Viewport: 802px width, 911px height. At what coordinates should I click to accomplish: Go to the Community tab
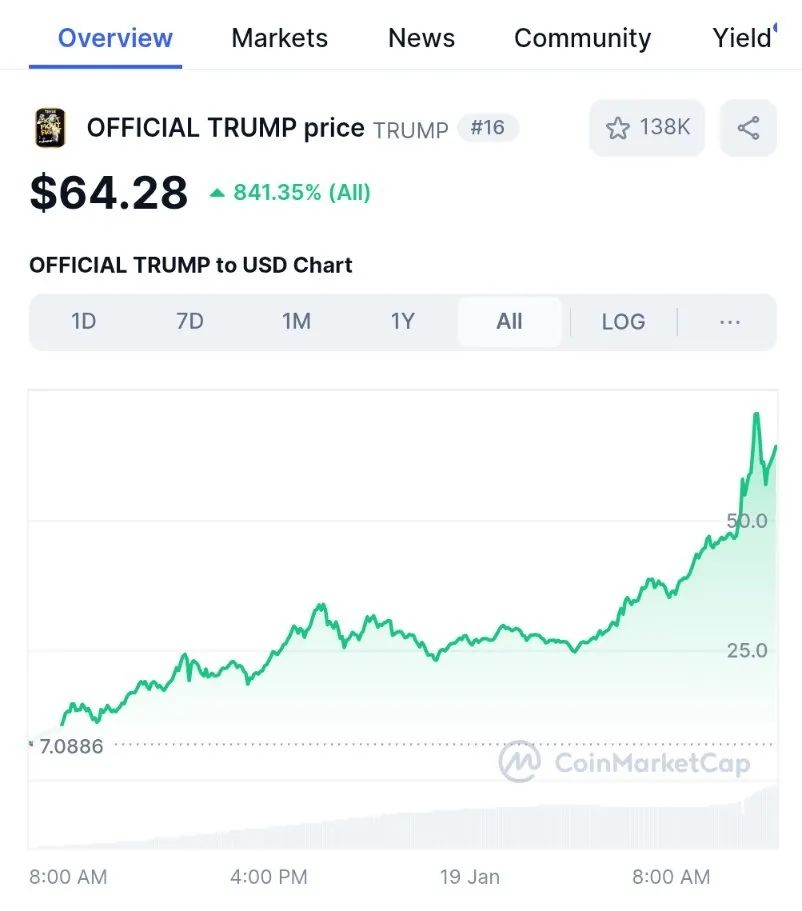click(x=582, y=38)
